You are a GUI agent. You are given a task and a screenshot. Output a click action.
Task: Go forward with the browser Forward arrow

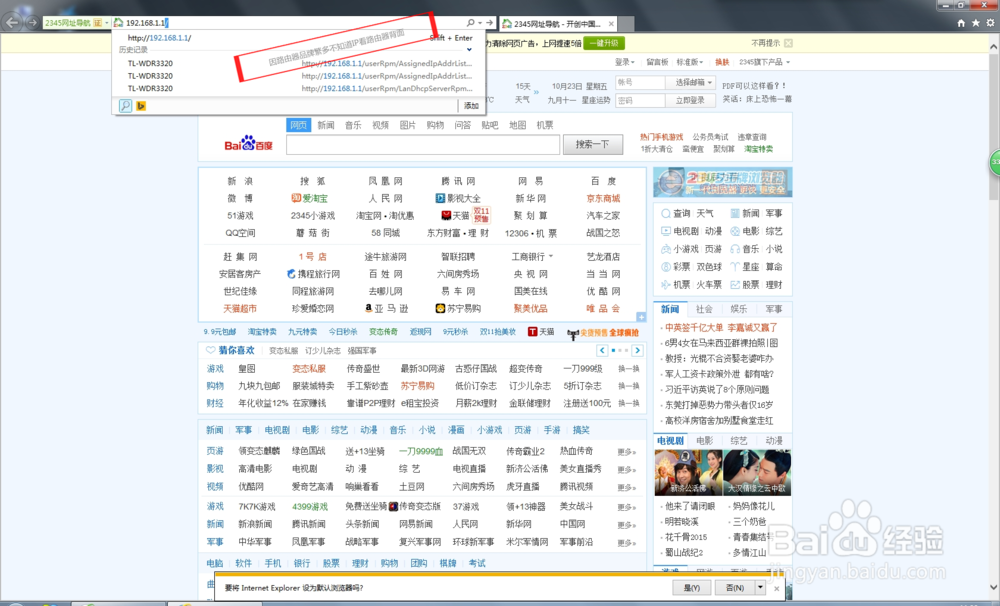tap(33, 22)
